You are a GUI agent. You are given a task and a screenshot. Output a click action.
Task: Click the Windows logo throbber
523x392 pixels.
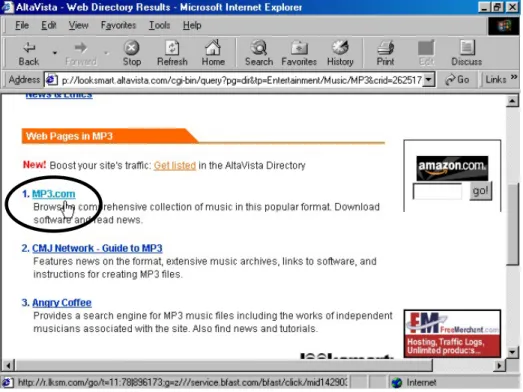point(504,26)
